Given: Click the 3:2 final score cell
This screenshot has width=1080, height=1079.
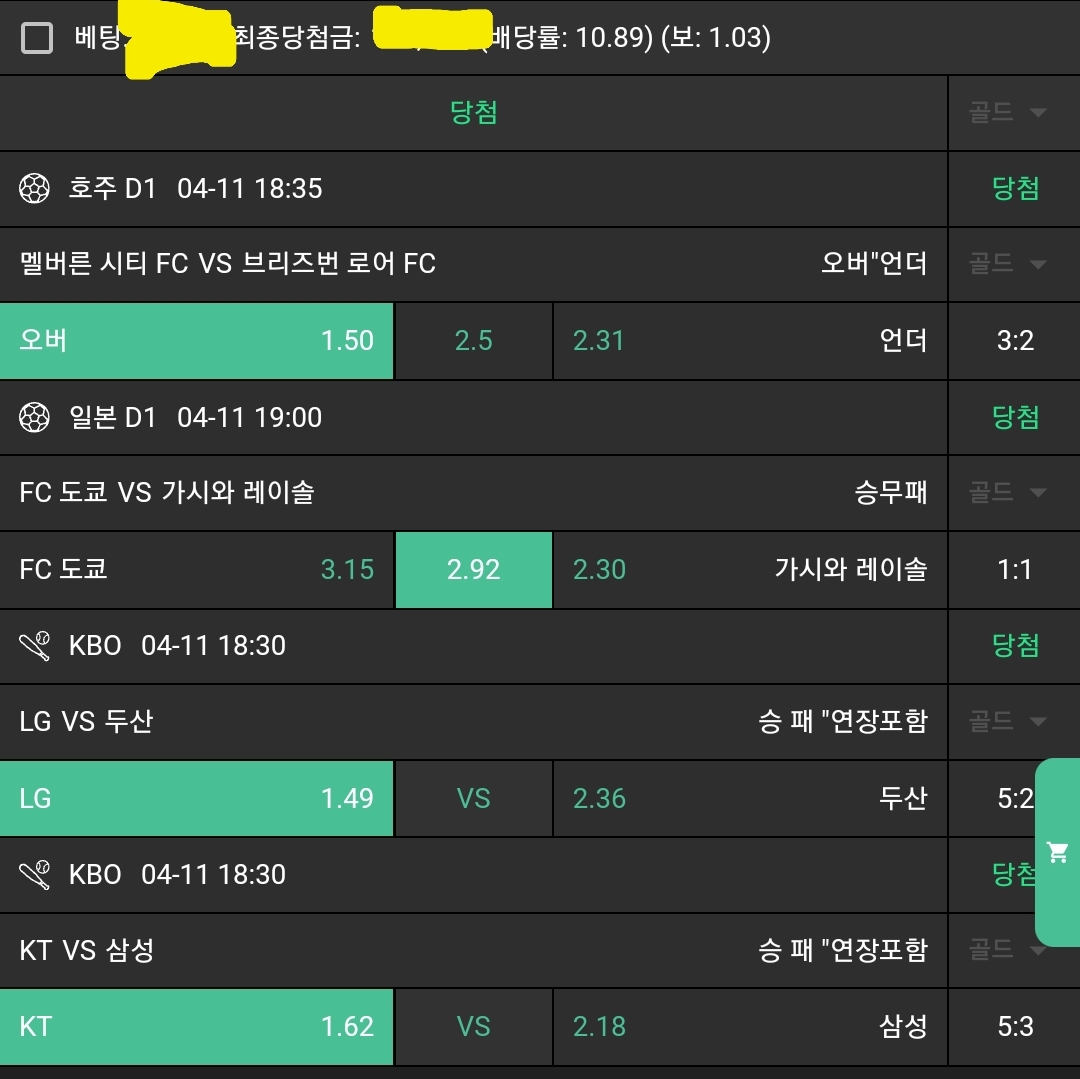Looking at the screenshot, I should point(1015,341).
